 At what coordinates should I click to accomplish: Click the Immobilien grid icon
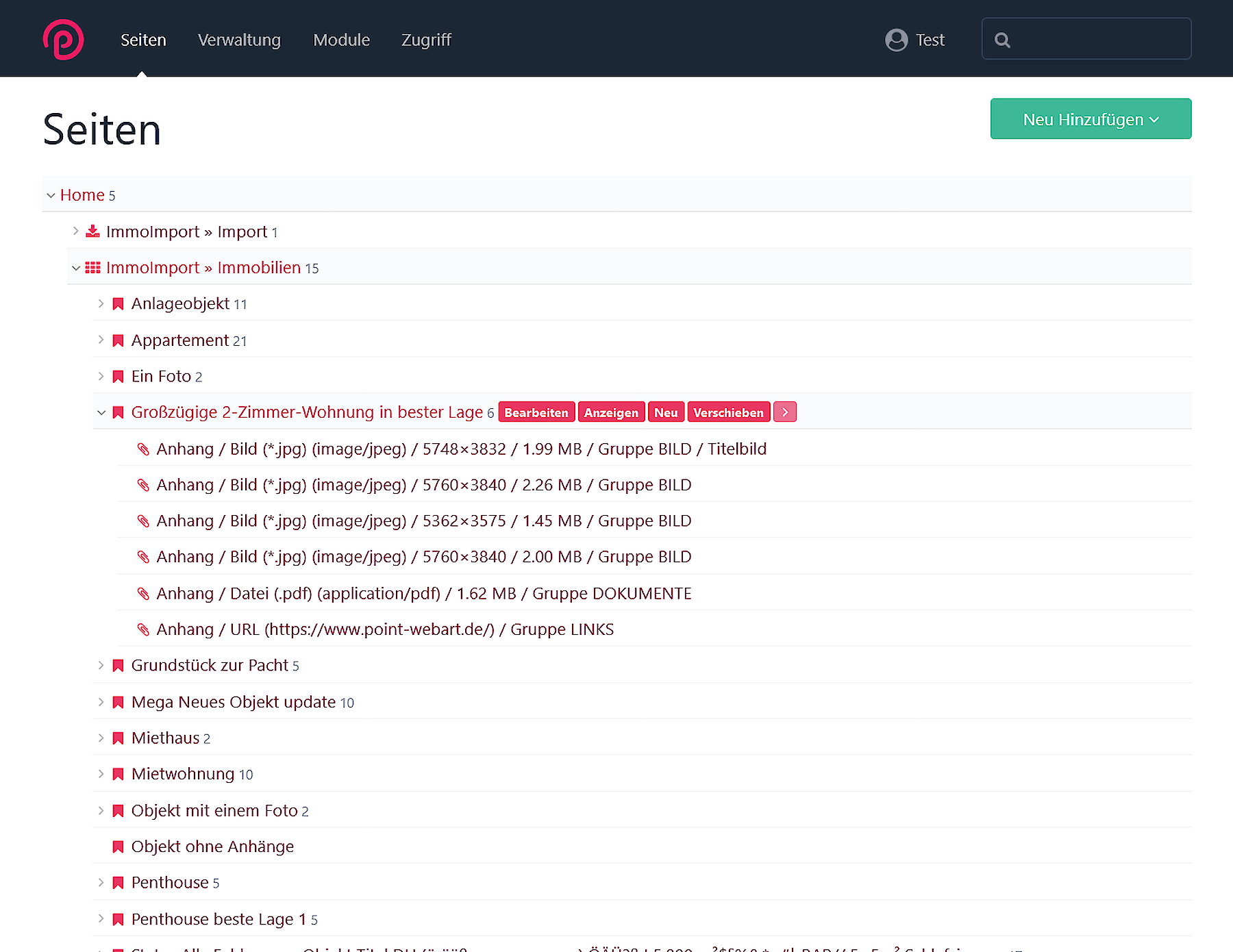pyautogui.click(x=92, y=268)
